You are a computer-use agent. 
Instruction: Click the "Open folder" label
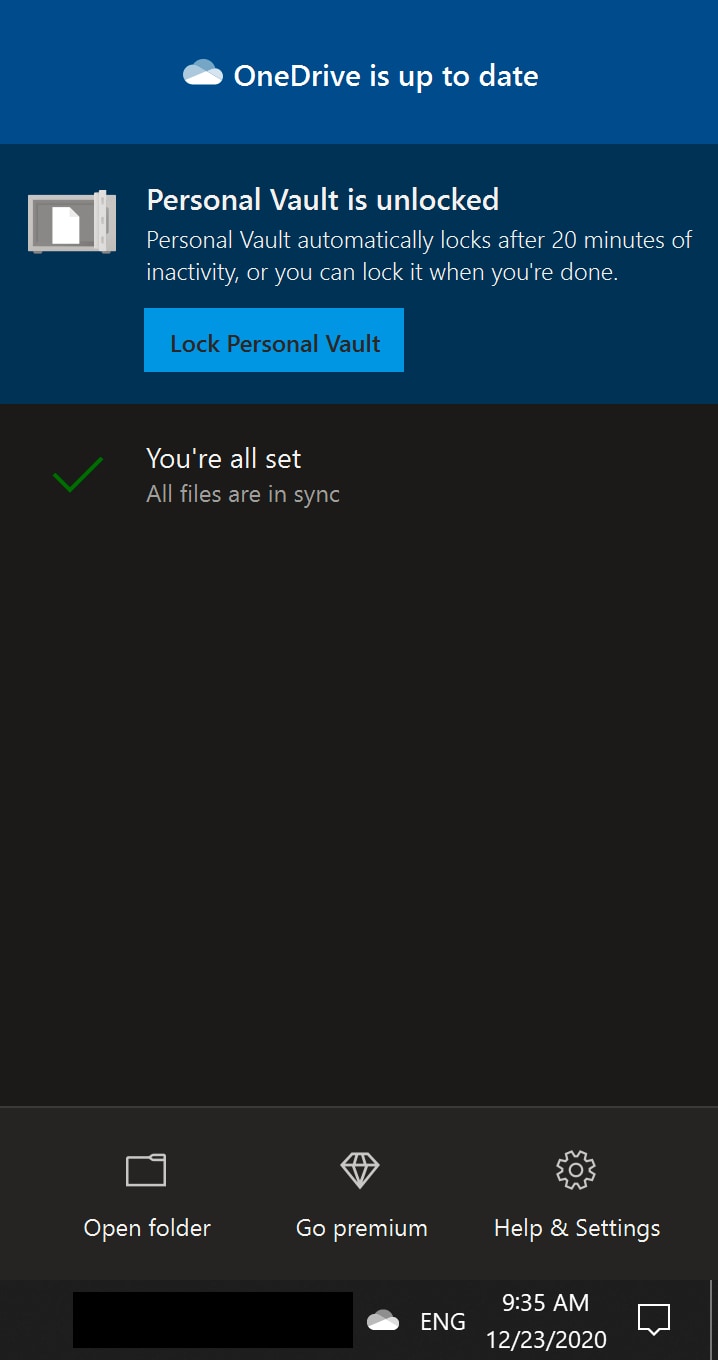pyautogui.click(x=147, y=1228)
